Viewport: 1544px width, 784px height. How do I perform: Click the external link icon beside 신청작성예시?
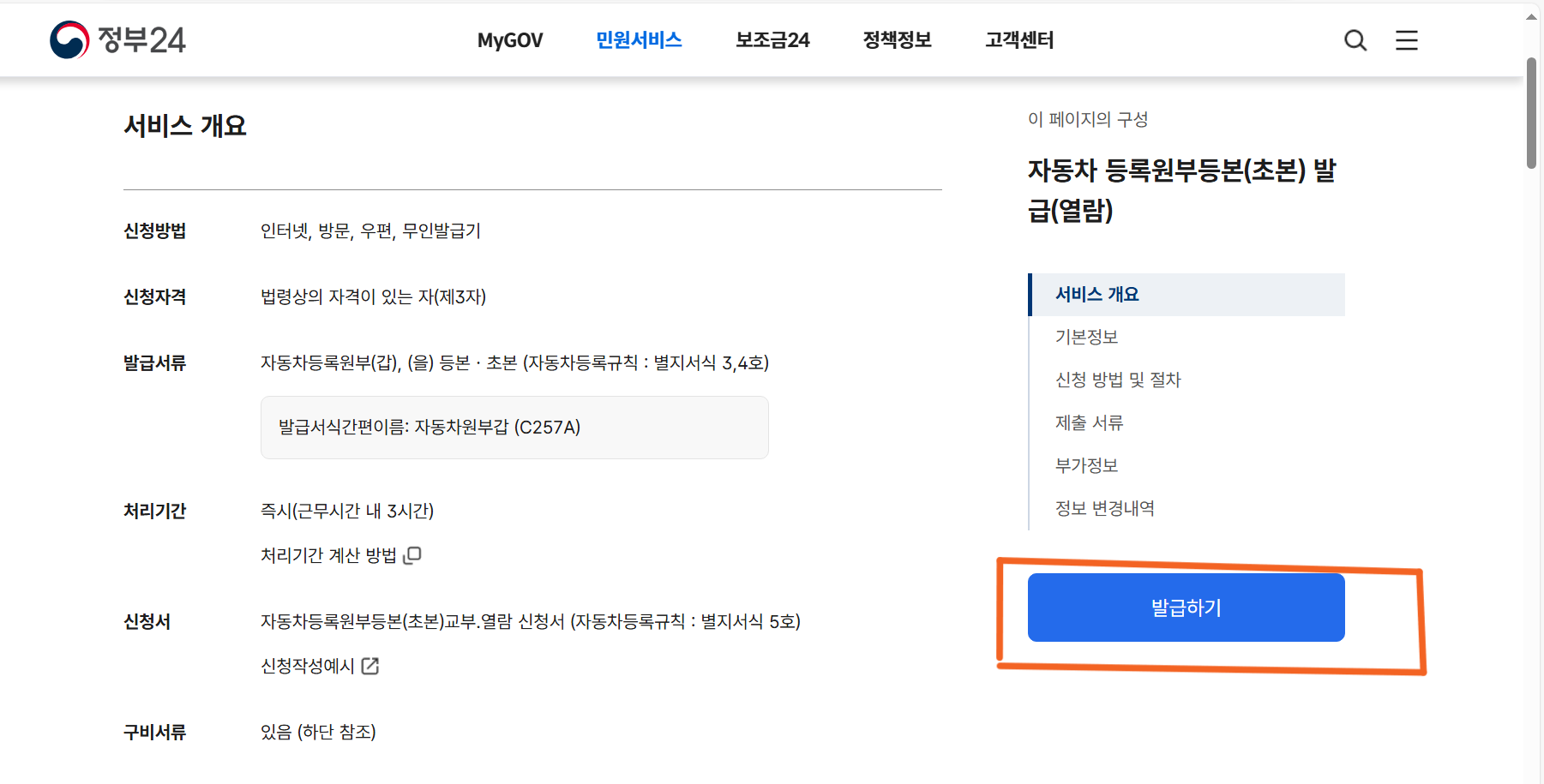370,666
